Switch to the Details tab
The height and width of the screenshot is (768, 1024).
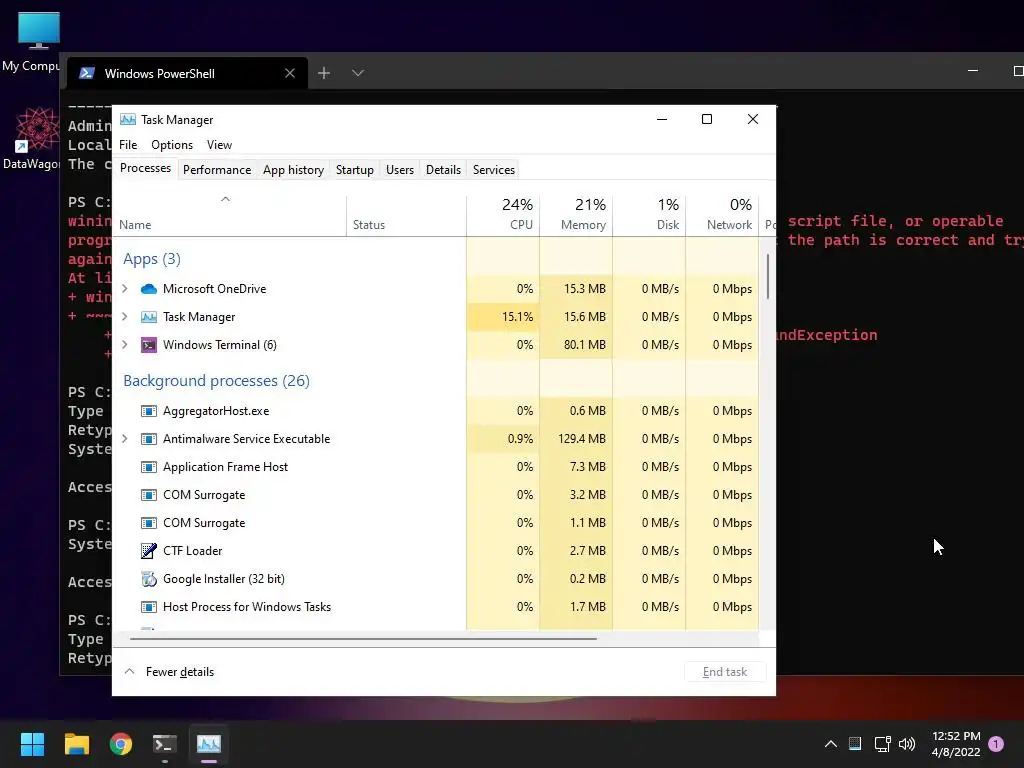click(443, 170)
